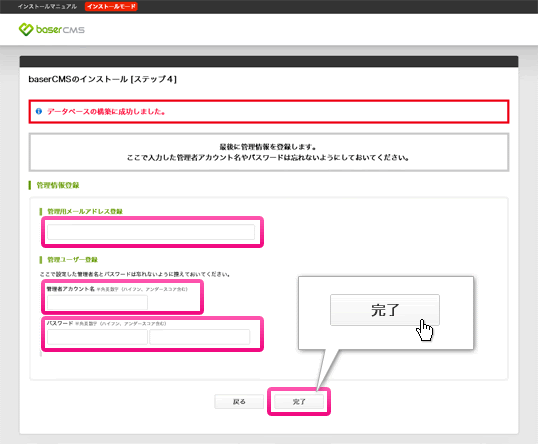Click the 管理情報登録 section heading
Image resolution: width=538 pixels, height=444 pixels.
tap(58, 185)
